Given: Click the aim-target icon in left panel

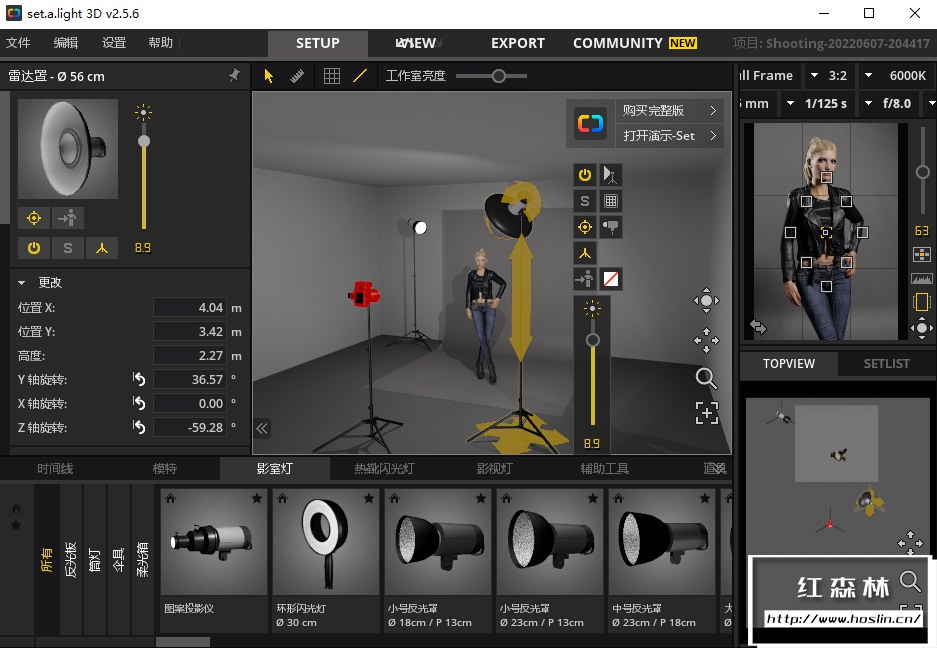Looking at the screenshot, I should coord(34,218).
